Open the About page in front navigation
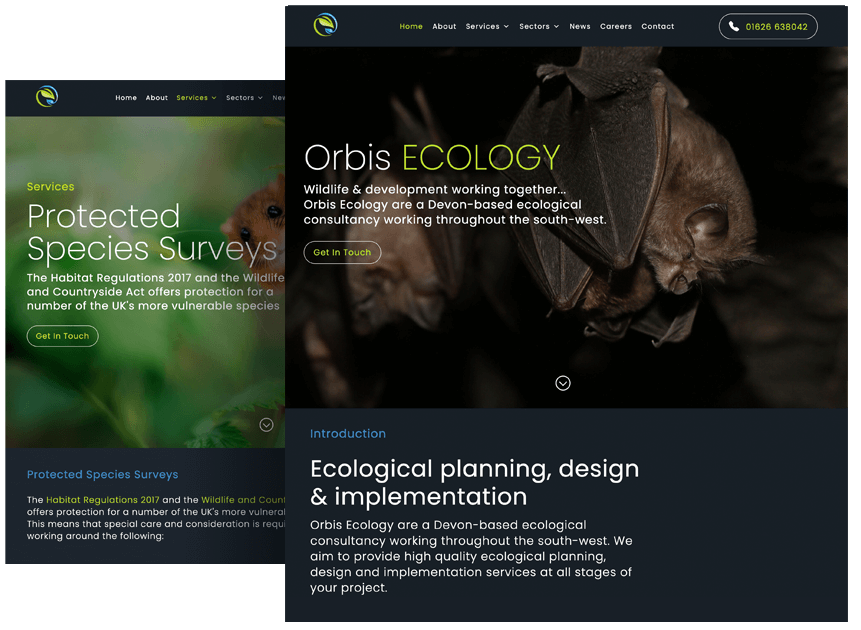Image resolution: width=861 pixels, height=630 pixels. point(444,27)
